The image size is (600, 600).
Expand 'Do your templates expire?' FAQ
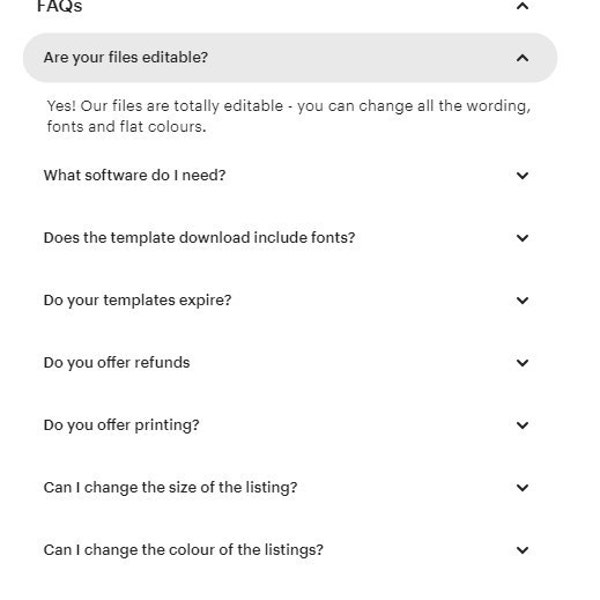pyautogui.click(x=290, y=300)
